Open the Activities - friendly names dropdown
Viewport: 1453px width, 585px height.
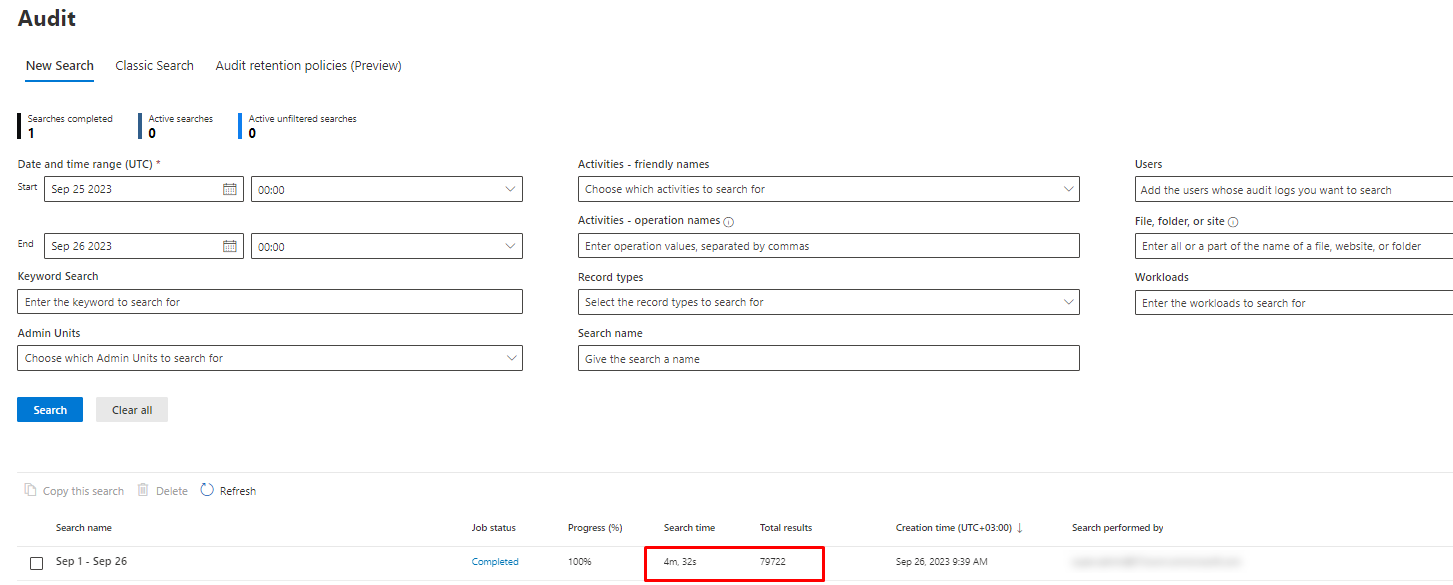pyautogui.click(x=1068, y=189)
